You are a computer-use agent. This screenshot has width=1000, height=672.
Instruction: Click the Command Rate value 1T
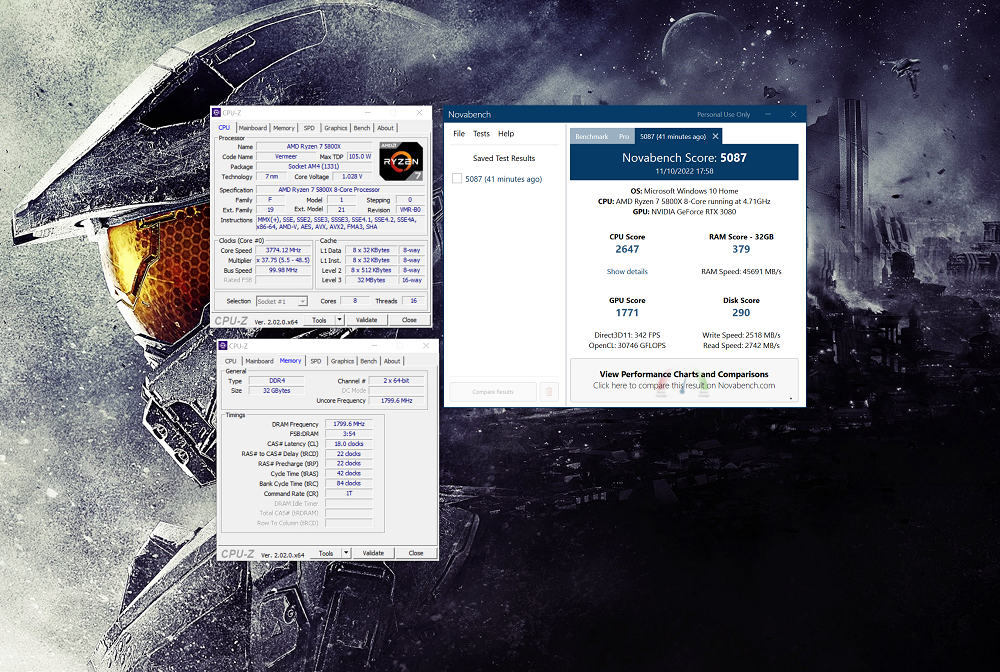pos(349,493)
